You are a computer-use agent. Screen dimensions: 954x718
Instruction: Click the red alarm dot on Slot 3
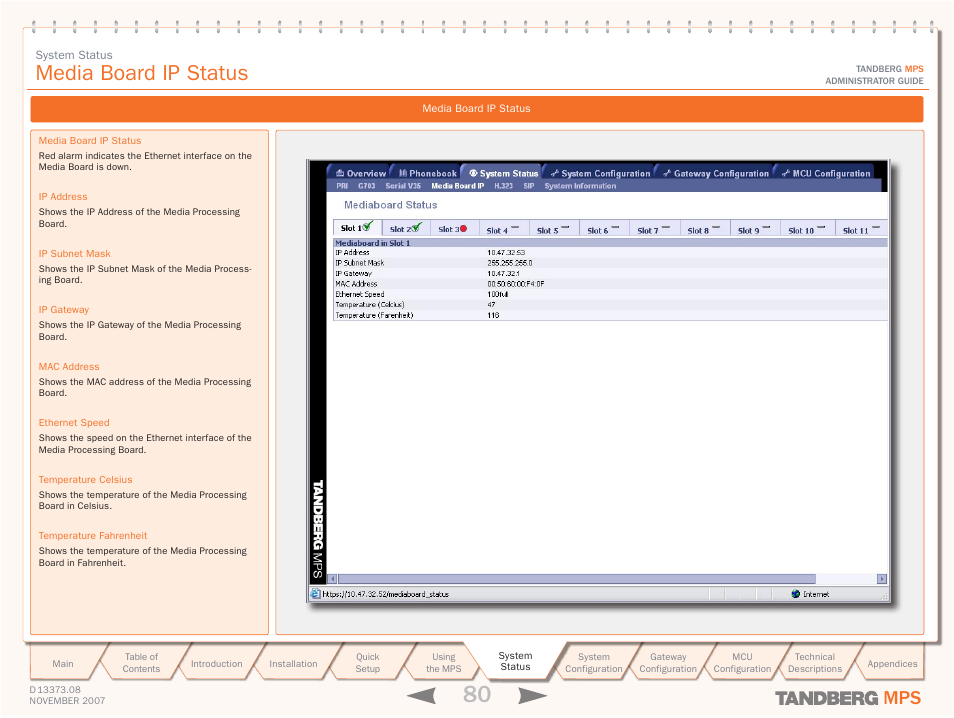(x=463, y=229)
